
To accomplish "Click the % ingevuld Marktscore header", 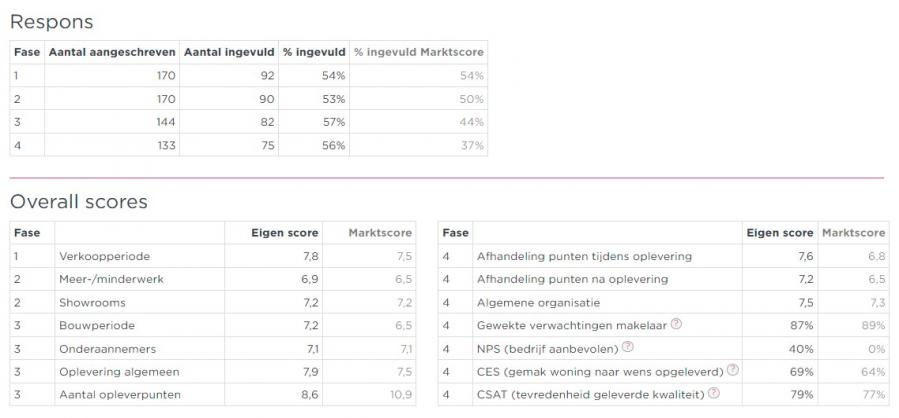I will [x=419, y=52].
